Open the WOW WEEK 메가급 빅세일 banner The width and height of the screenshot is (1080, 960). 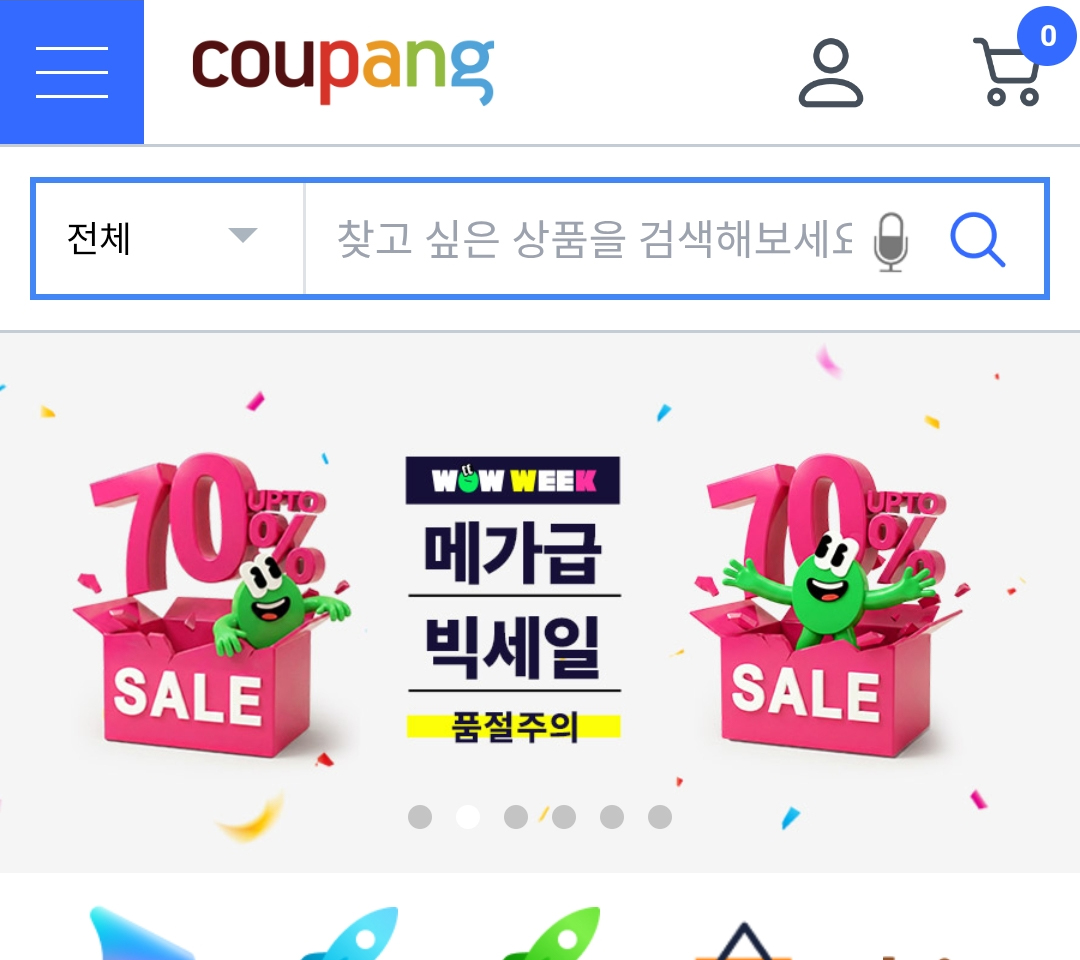coord(540,603)
